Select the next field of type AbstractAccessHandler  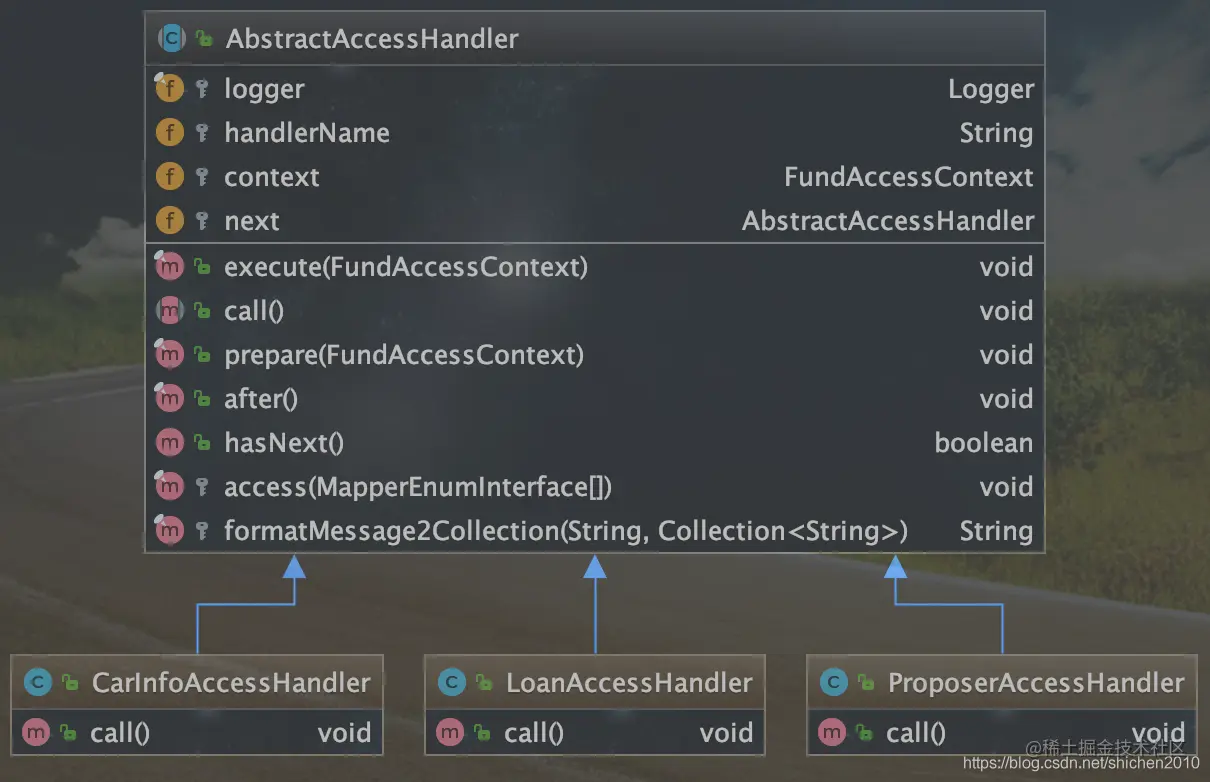(595, 221)
